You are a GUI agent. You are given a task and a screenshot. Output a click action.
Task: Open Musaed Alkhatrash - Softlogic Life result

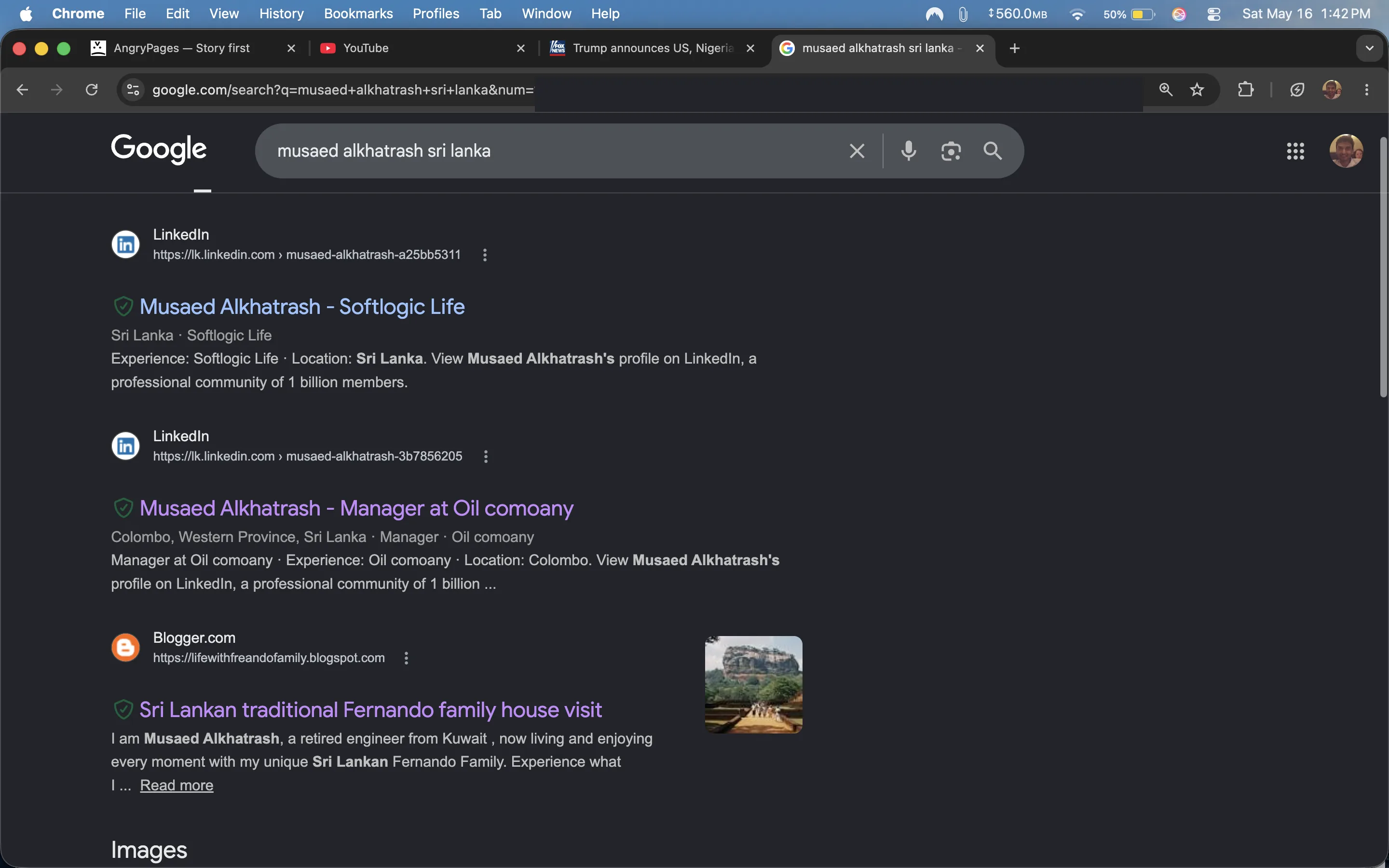pyautogui.click(x=302, y=307)
